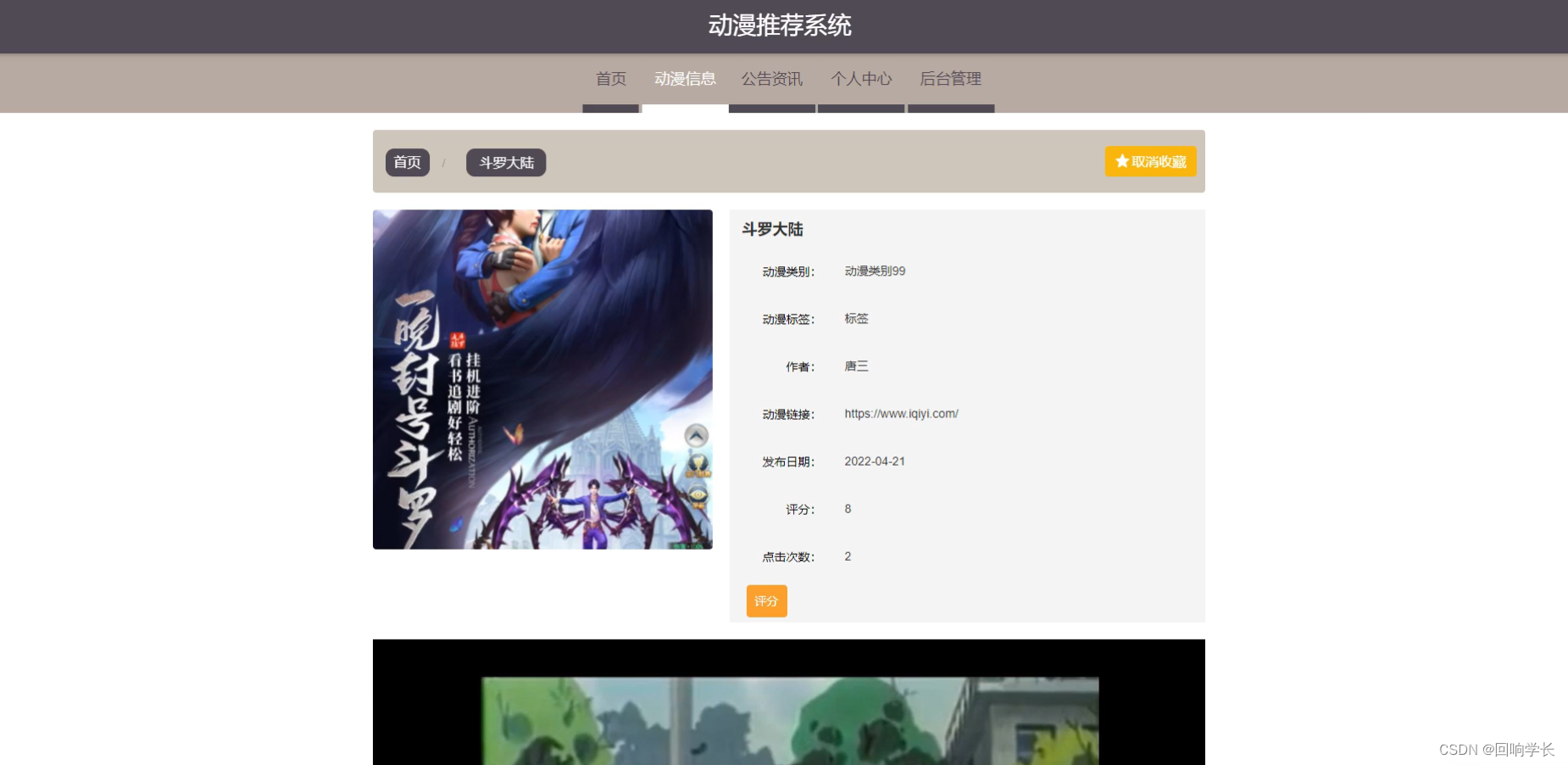Select the 动漫信息 tab
The image size is (1568, 765).
pyautogui.click(x=687, y=79)
